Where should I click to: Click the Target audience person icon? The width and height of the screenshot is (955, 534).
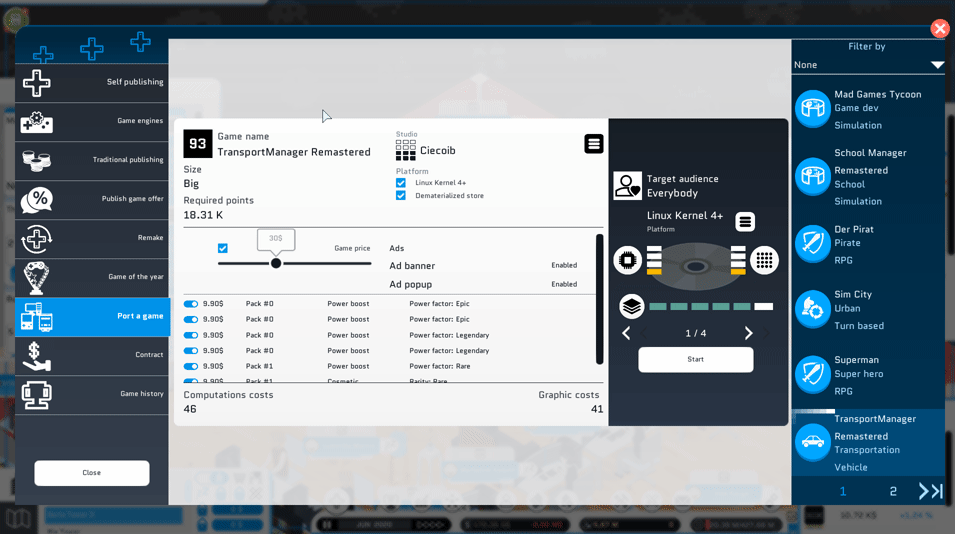pos(627,186)
